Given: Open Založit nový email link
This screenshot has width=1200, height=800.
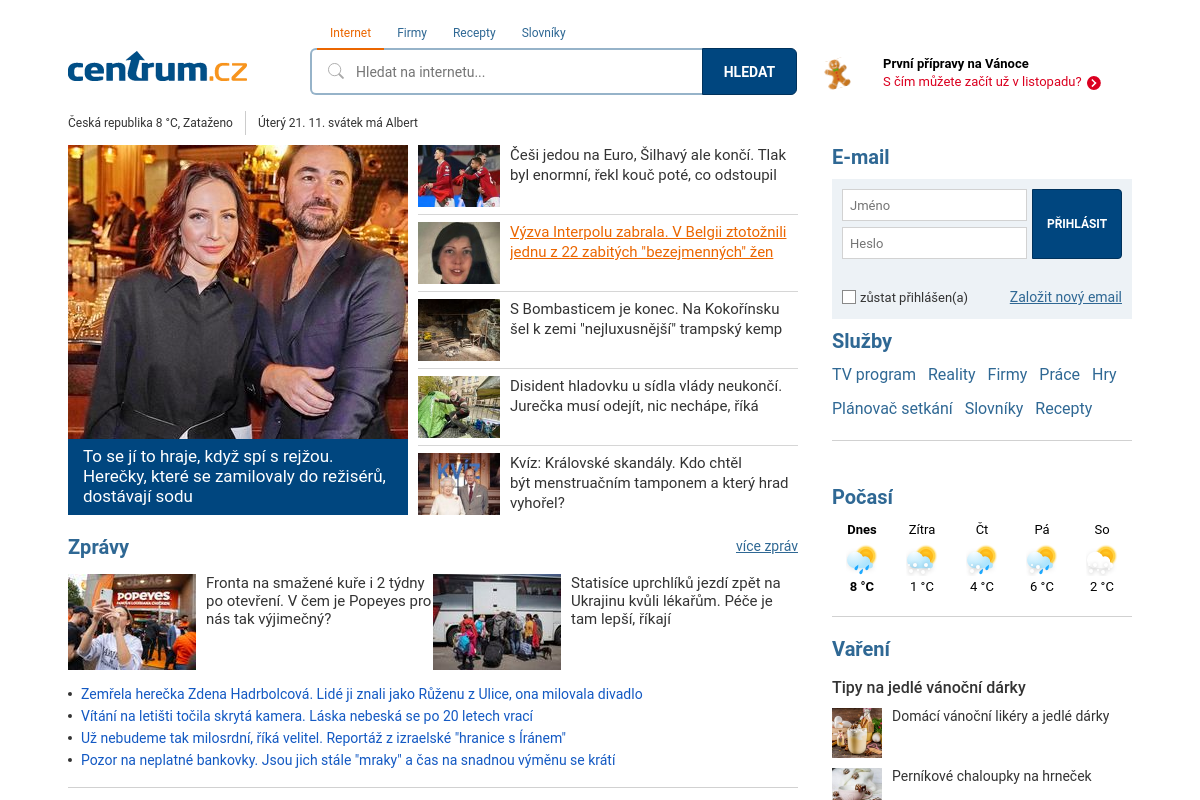Looking at the screenshot, I should 1065,297.
